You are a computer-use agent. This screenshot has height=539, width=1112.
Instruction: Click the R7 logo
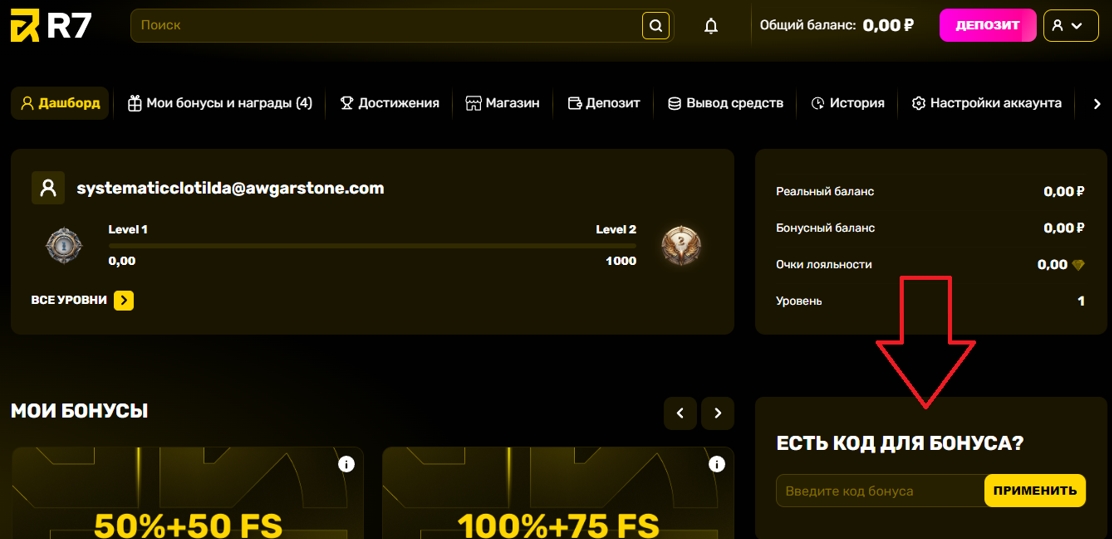click(x=51, y=26)
